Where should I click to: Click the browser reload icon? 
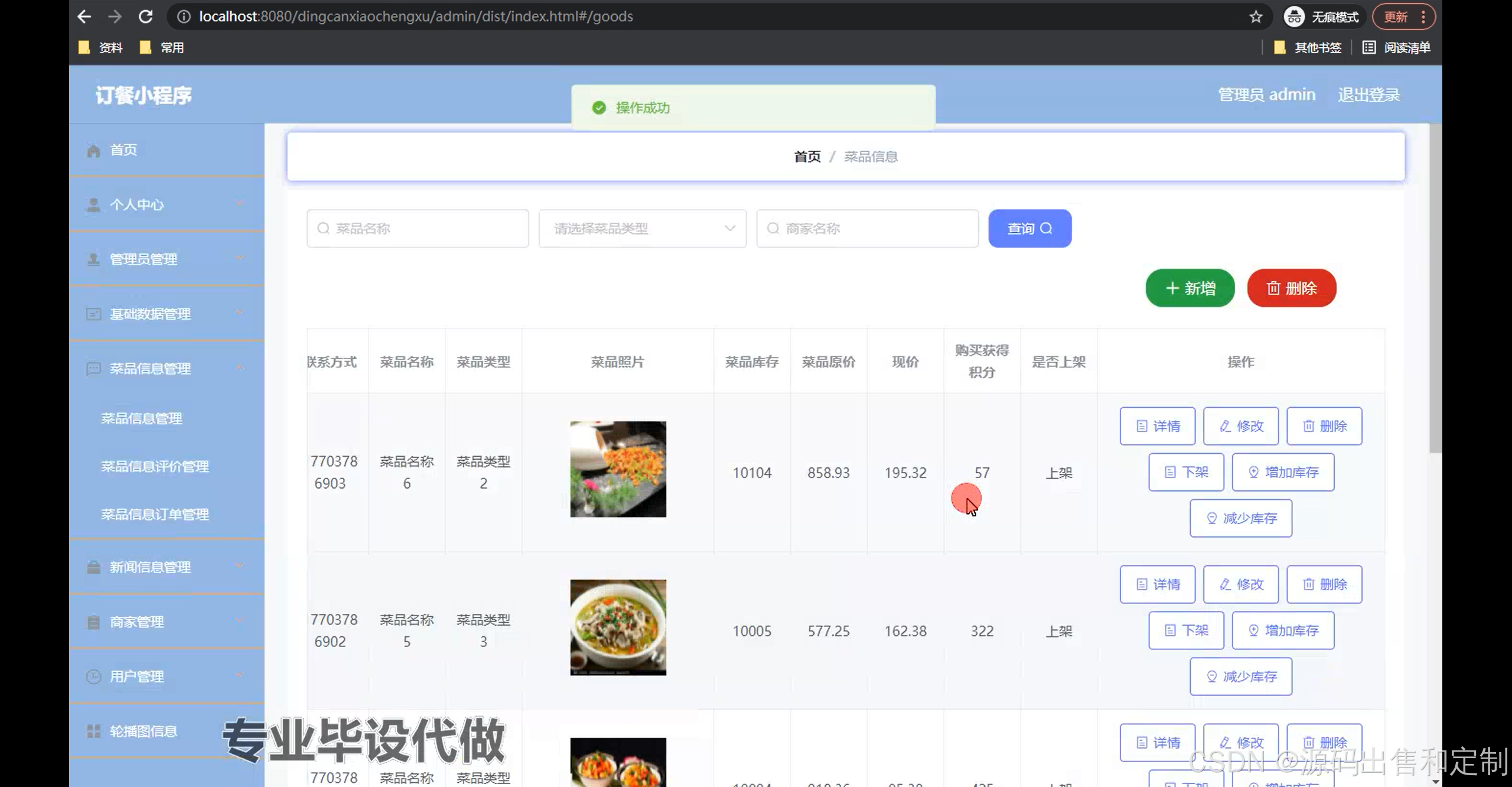145,17
